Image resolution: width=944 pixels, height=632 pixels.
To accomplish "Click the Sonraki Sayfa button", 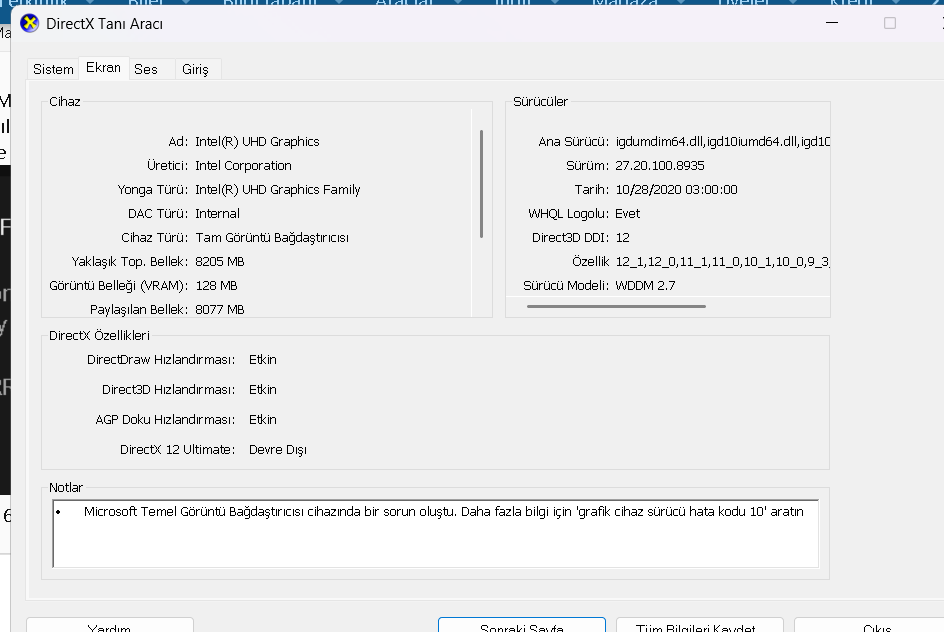I will click(x=522, y=625).
